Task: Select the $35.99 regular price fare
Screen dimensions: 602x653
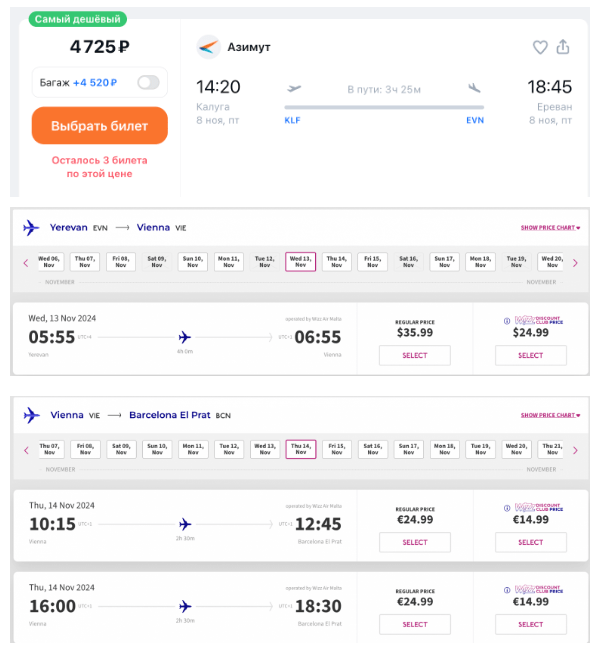Action: [415, 355]
